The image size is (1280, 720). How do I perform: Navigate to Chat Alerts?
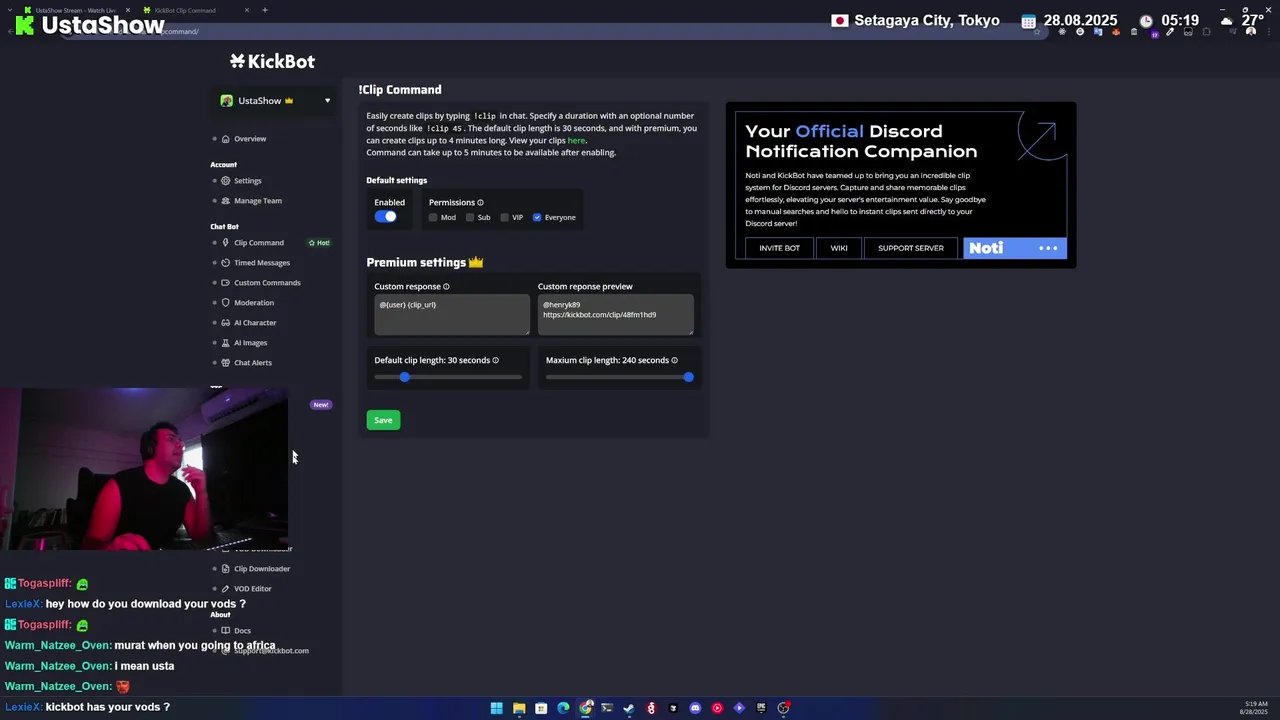pyautogui.click(x=253, y=363)
